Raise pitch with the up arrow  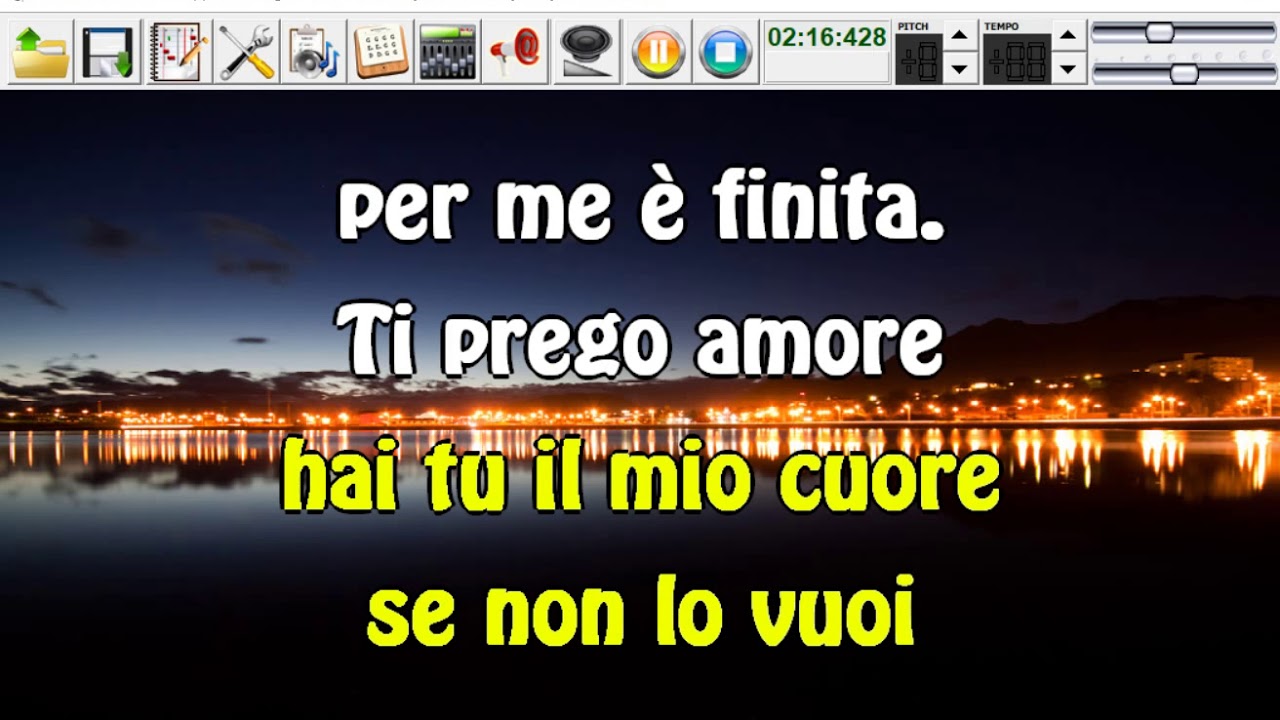(x=960, y=36)
